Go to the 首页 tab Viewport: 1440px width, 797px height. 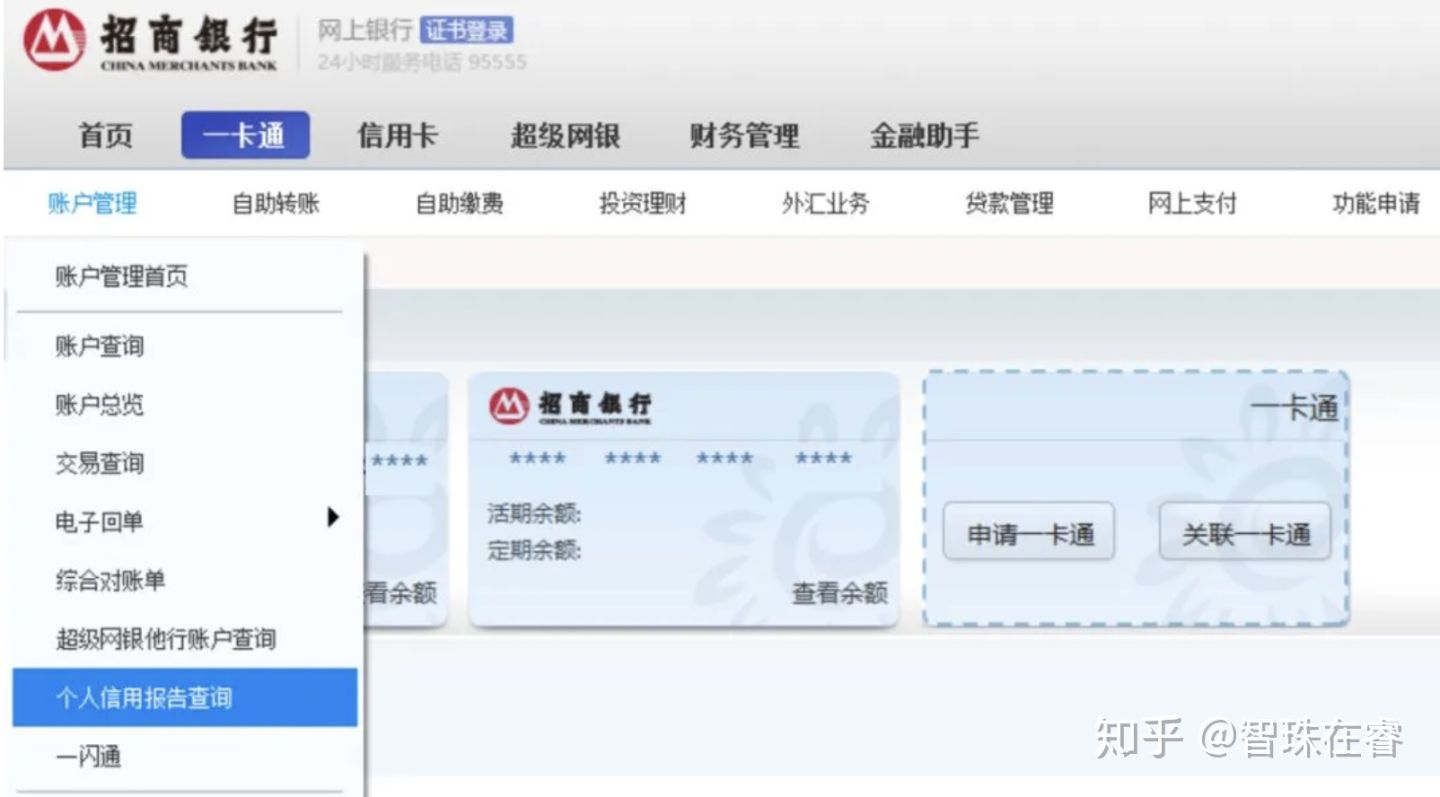click(105, 136)
